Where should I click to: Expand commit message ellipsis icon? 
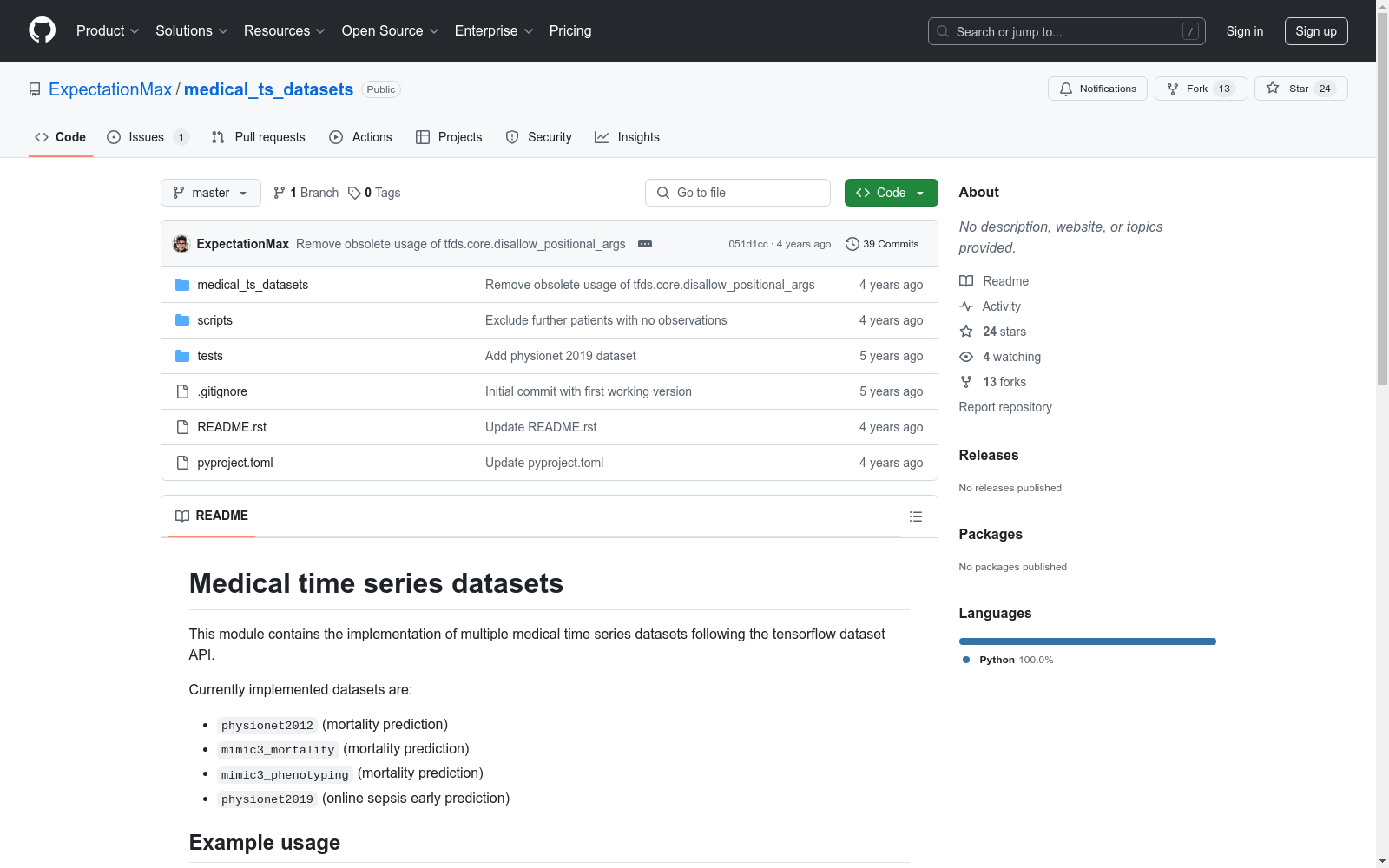point(645,244)
